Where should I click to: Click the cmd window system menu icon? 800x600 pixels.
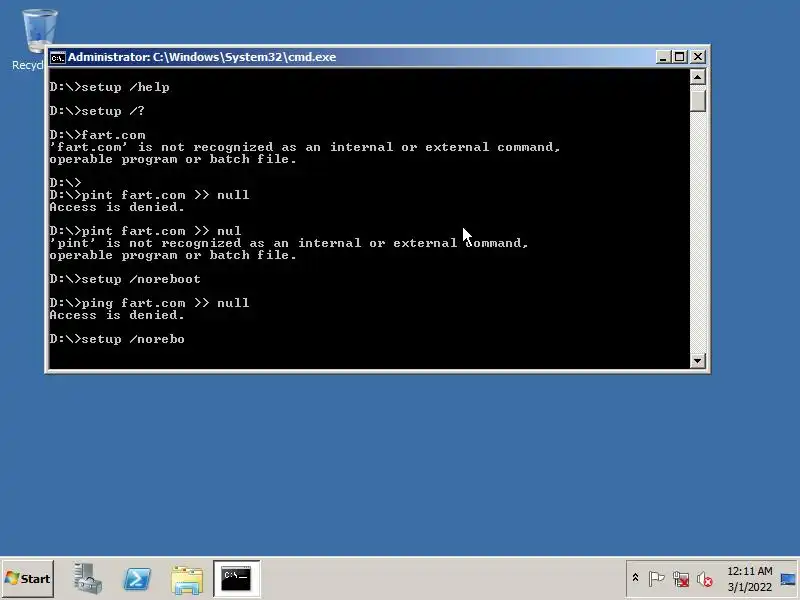[58, 57]
